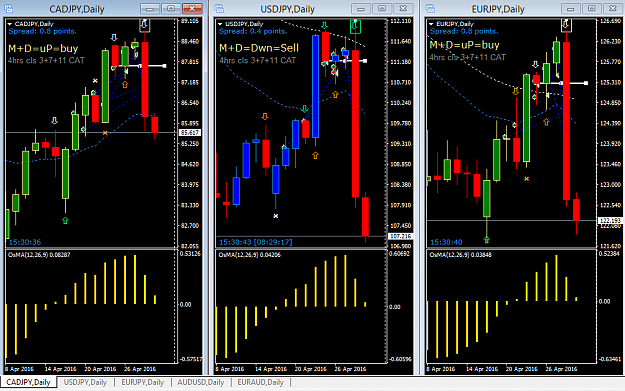Click the 85.617 price label in CADJPY
625x391 pixels.
190,132
